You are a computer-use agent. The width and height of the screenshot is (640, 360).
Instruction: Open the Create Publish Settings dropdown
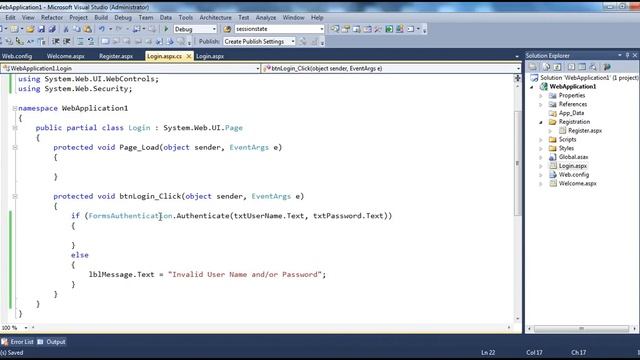293,41
